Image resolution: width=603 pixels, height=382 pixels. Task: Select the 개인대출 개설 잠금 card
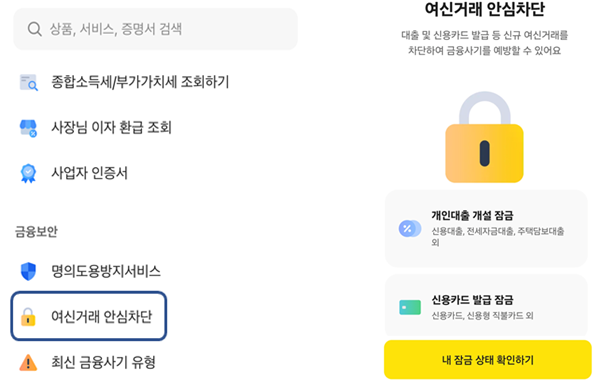(x=486, y=229)
